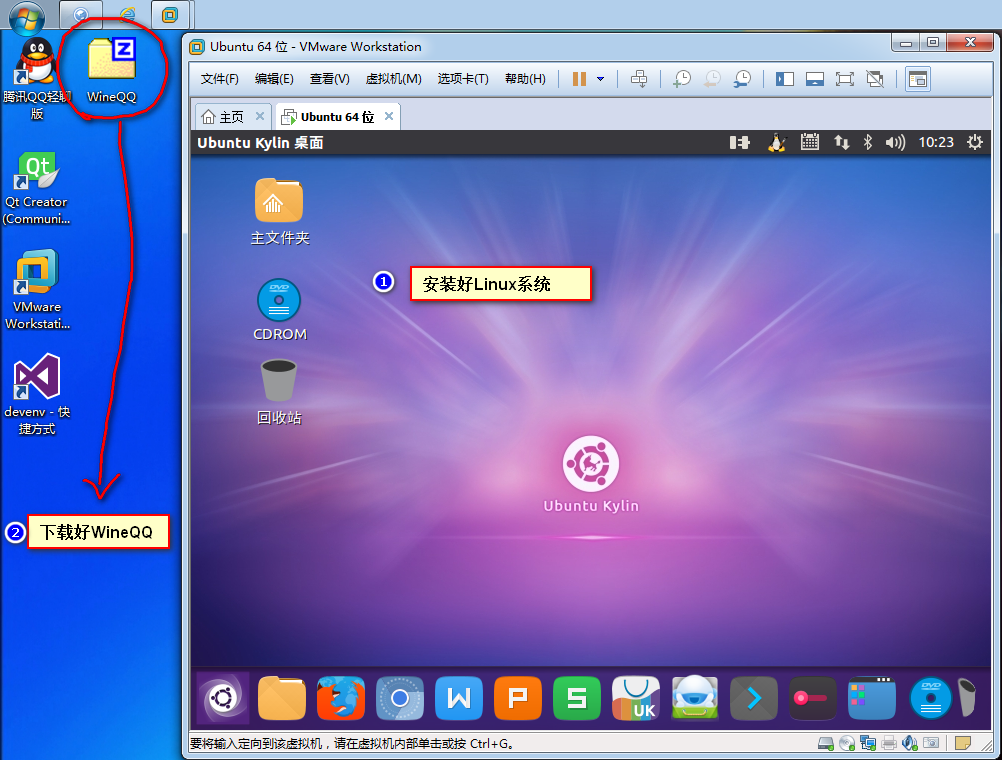Open the power options dropdown arrow
This screenshot has height=760, width=1002.
click(601, 78)
